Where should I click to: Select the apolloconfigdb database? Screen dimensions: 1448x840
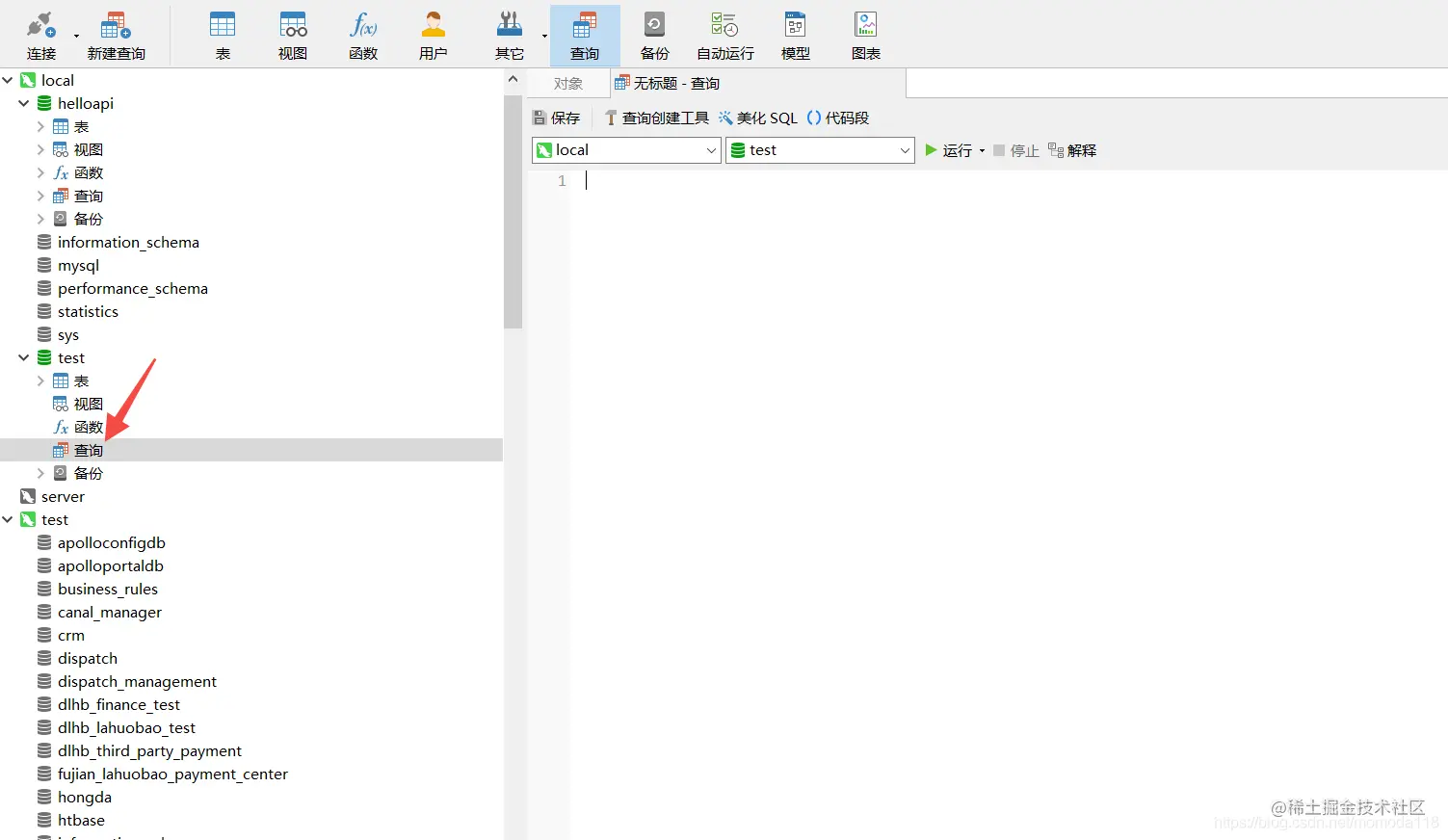[x=101, y=542]
